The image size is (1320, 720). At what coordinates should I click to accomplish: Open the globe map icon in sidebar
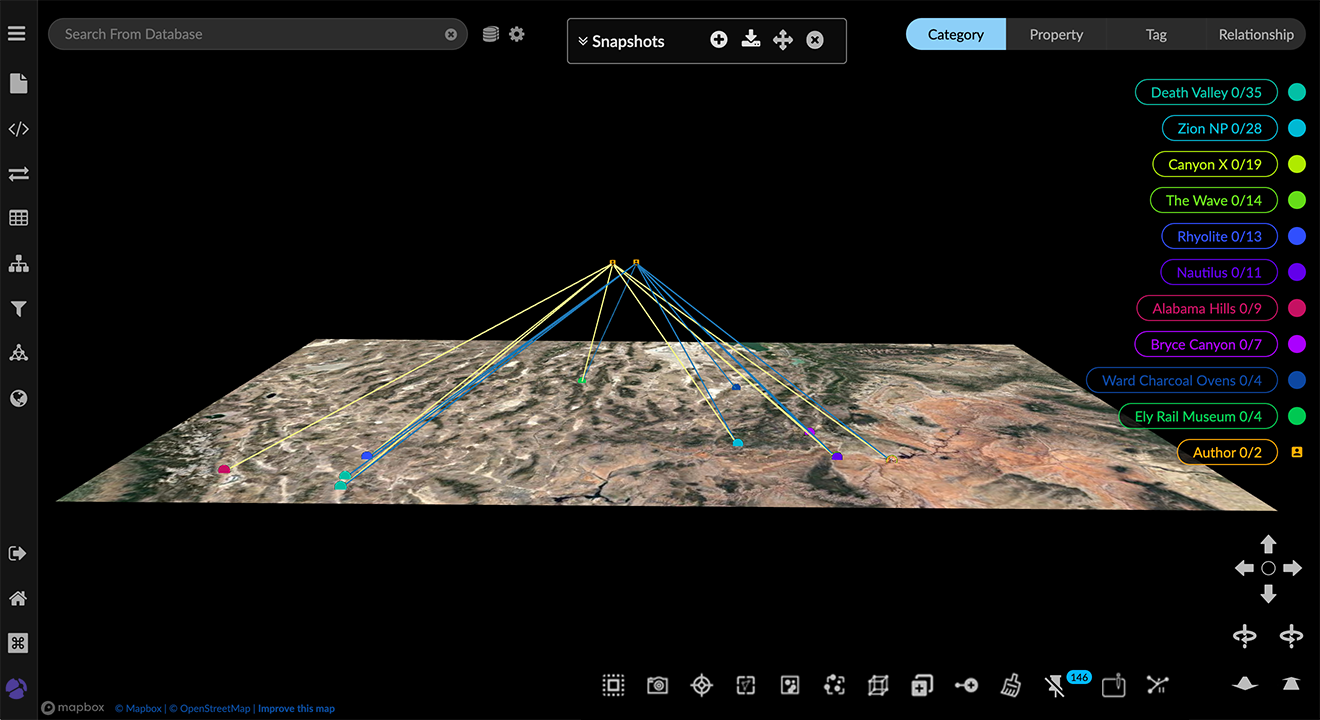click(x=18, y=398)
